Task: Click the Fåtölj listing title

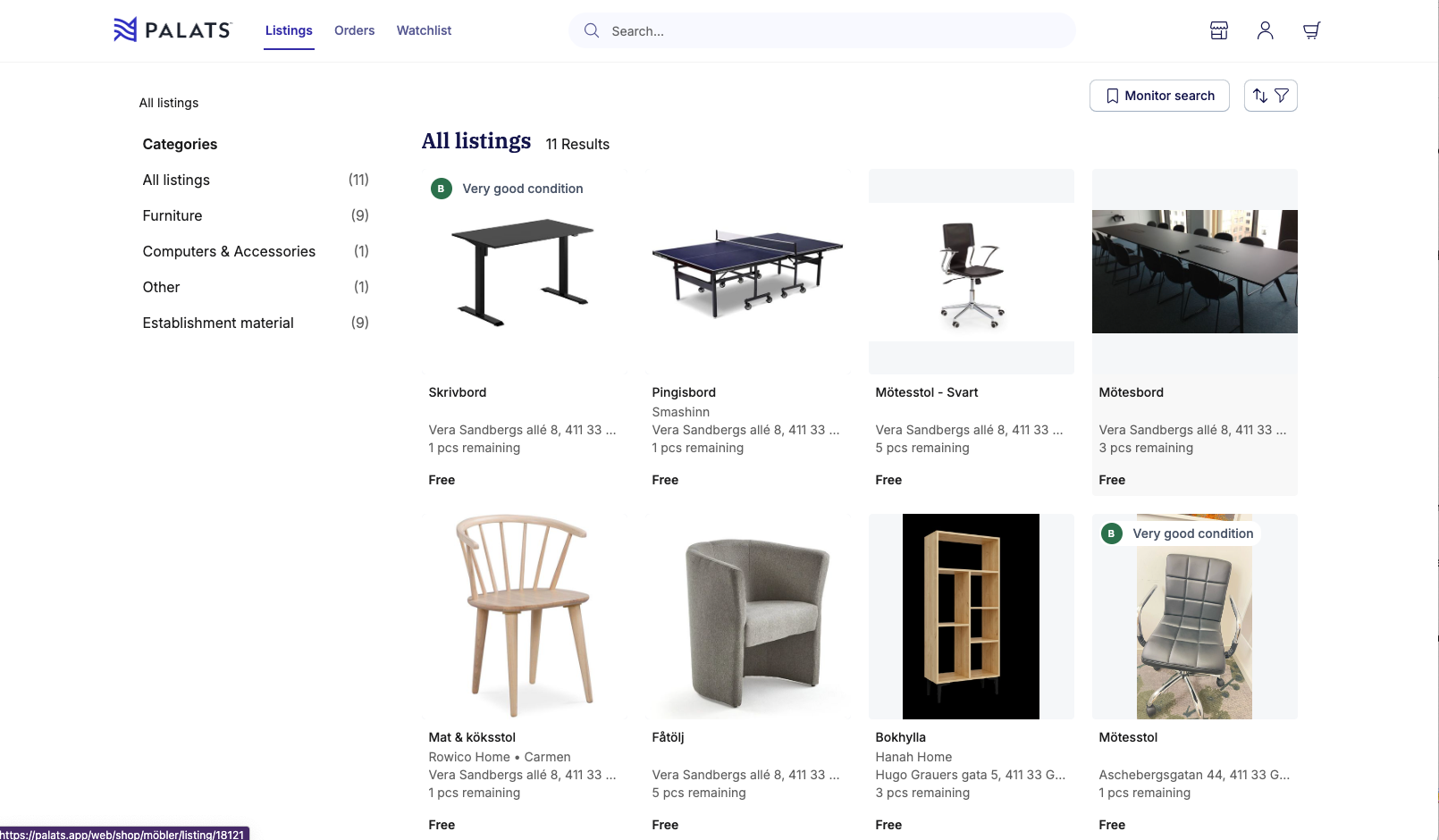Action: coord(668,737)
